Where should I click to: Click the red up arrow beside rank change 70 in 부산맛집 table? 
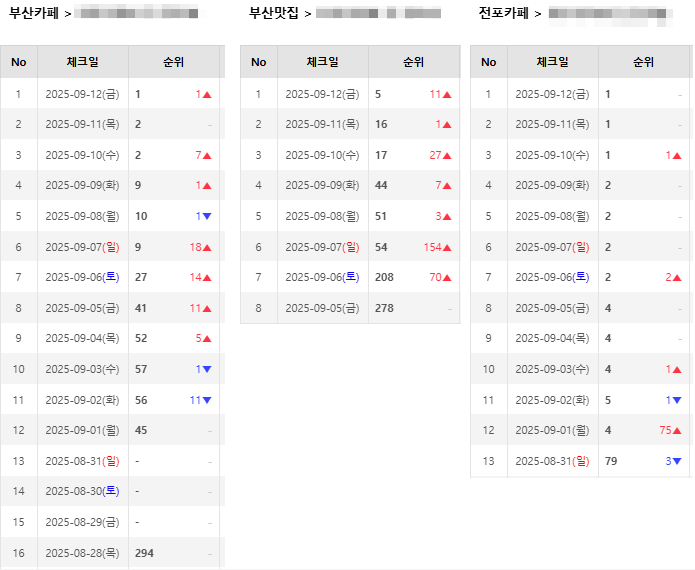pyautogui.click(x=447, y=278)
